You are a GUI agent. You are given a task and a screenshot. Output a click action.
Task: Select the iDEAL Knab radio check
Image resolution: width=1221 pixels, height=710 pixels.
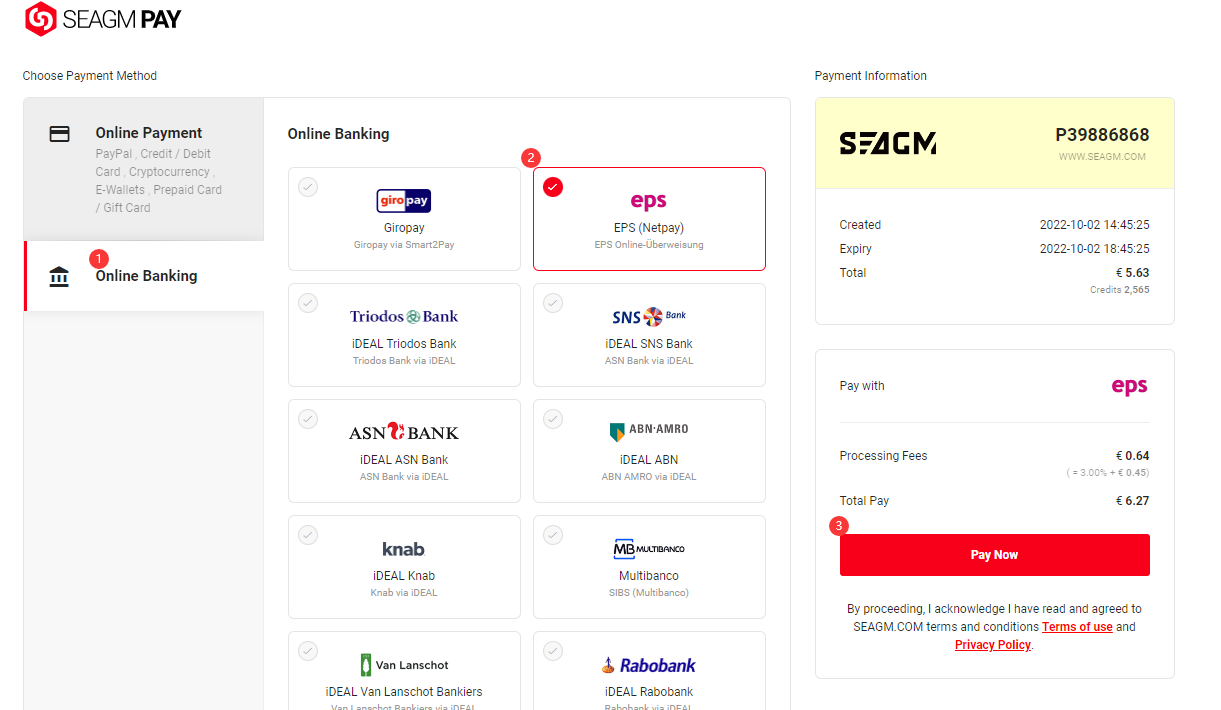pyautogui.click(x=308, y=535)
